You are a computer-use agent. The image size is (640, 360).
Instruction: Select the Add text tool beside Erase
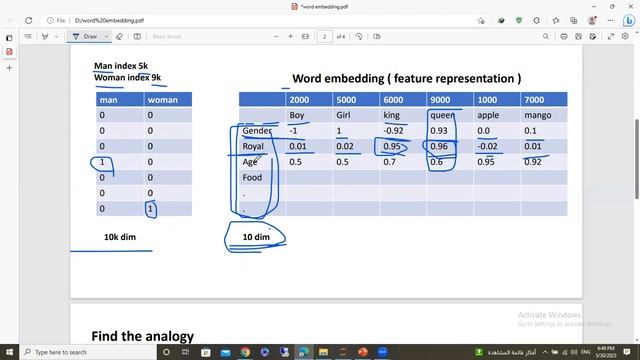[137, 36]
